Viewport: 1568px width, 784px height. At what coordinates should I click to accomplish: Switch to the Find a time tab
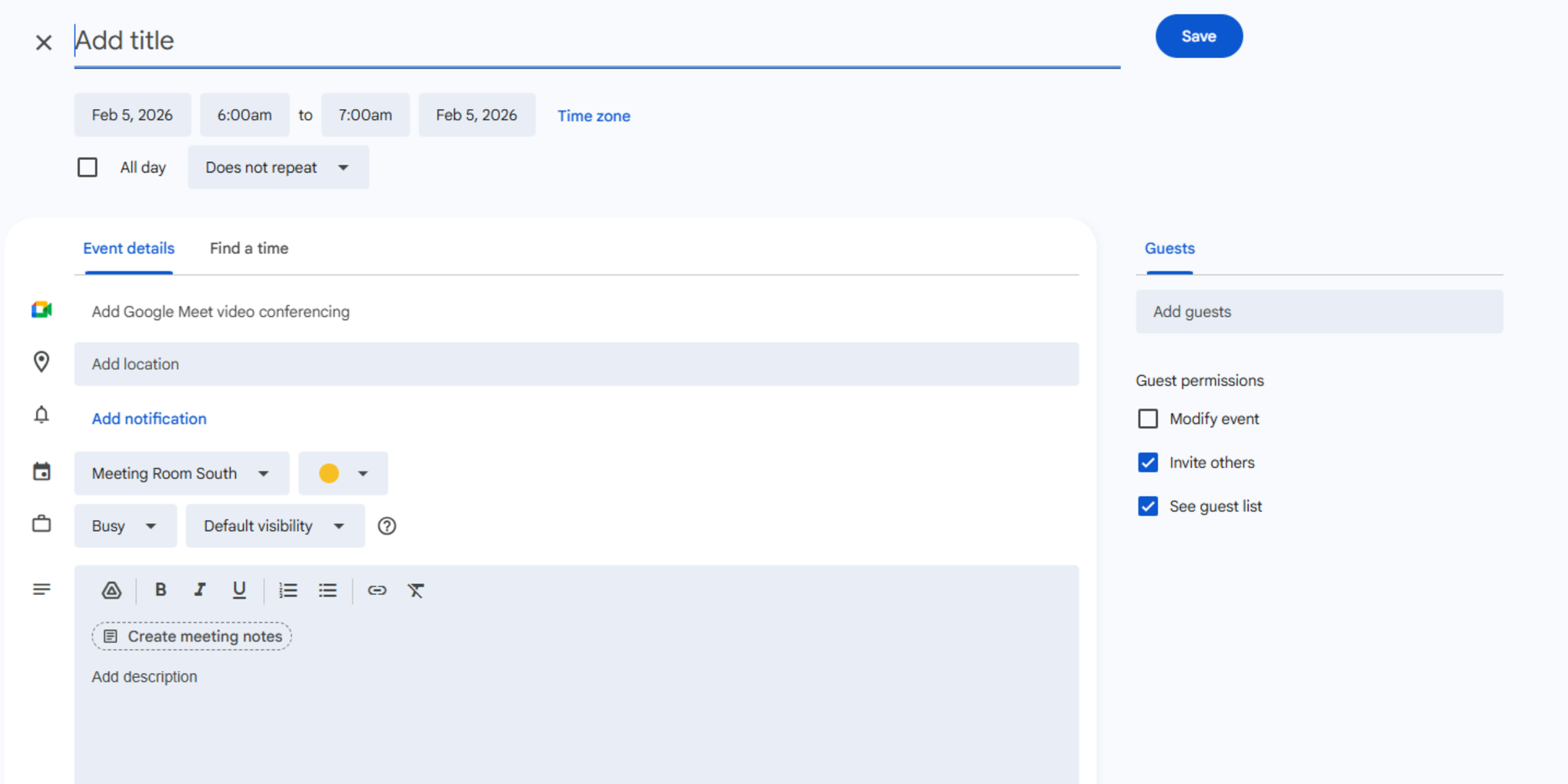(x=249, y=249)
